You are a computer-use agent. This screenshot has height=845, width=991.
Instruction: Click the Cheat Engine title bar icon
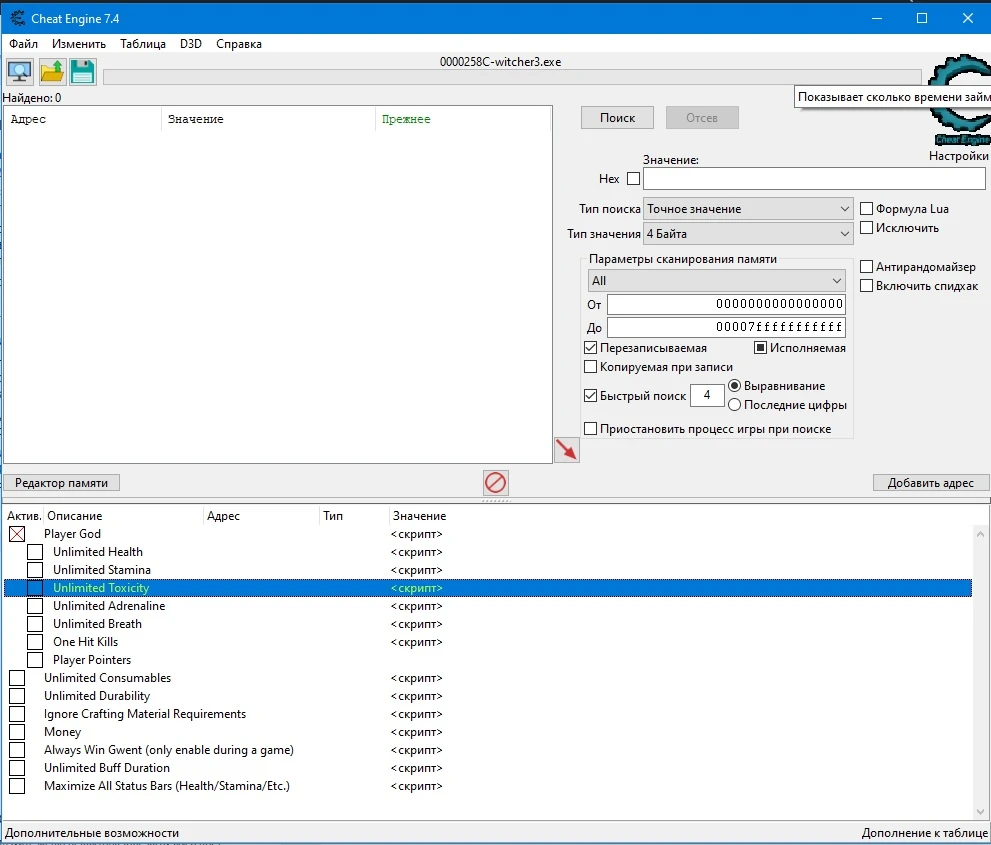point(17,19)
